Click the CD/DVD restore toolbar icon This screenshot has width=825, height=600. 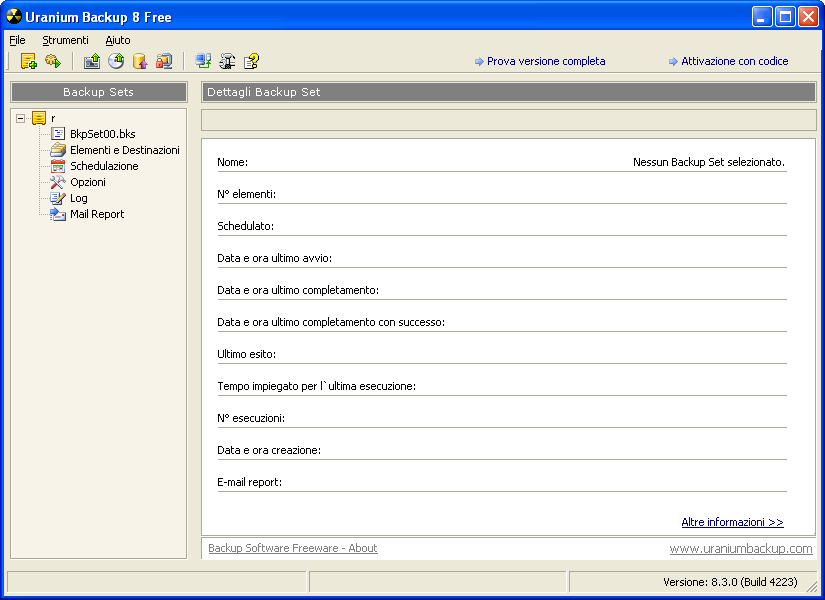pyautogui.click(x=116, y=61)
